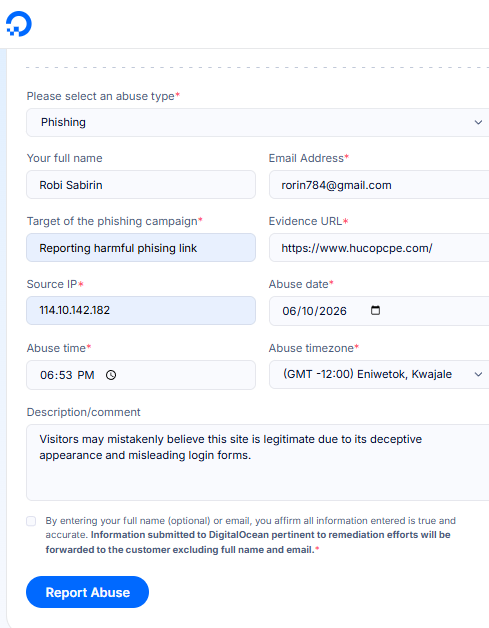The image size is (489, 628).
Task: Click the Email Address input field
Action: tap(379, 185)
